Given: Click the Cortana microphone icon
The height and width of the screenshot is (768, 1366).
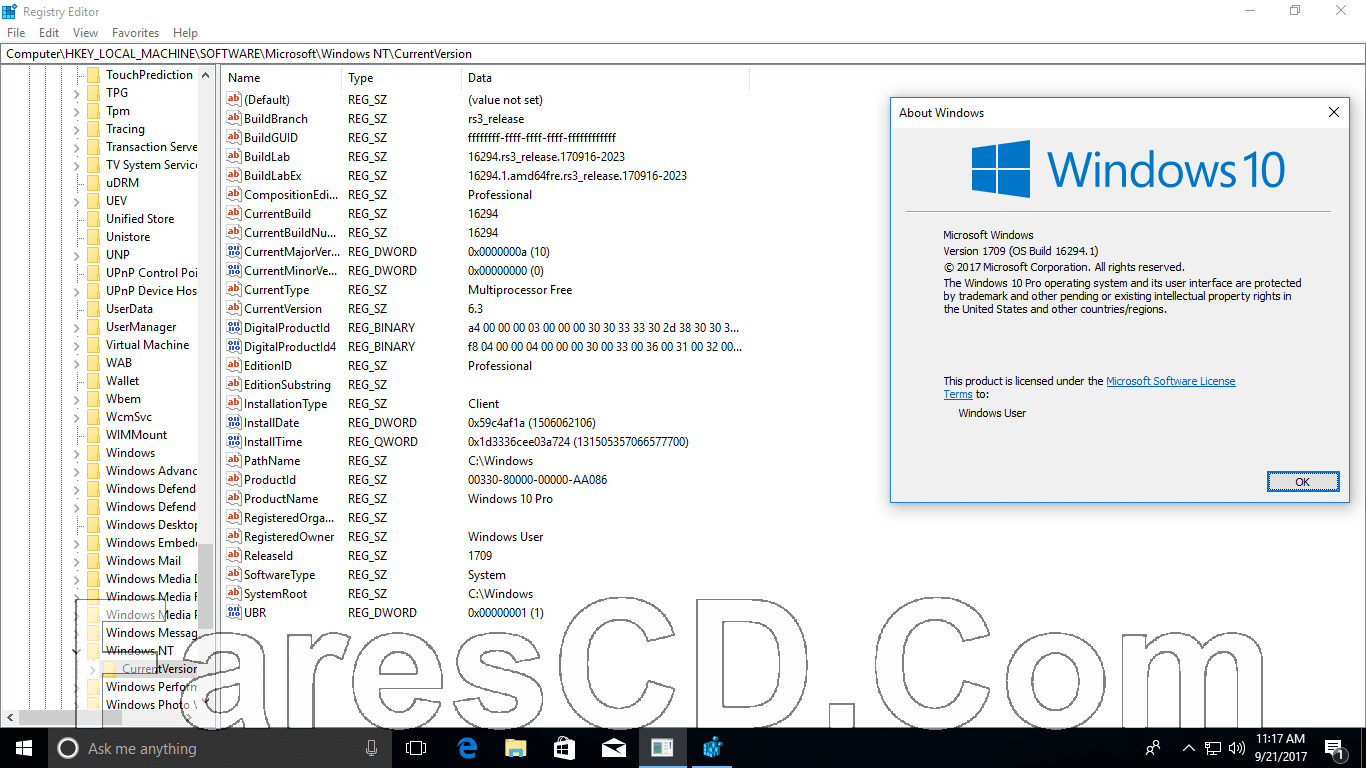Looking at the screenshot, I should click(x=371, y=748).
